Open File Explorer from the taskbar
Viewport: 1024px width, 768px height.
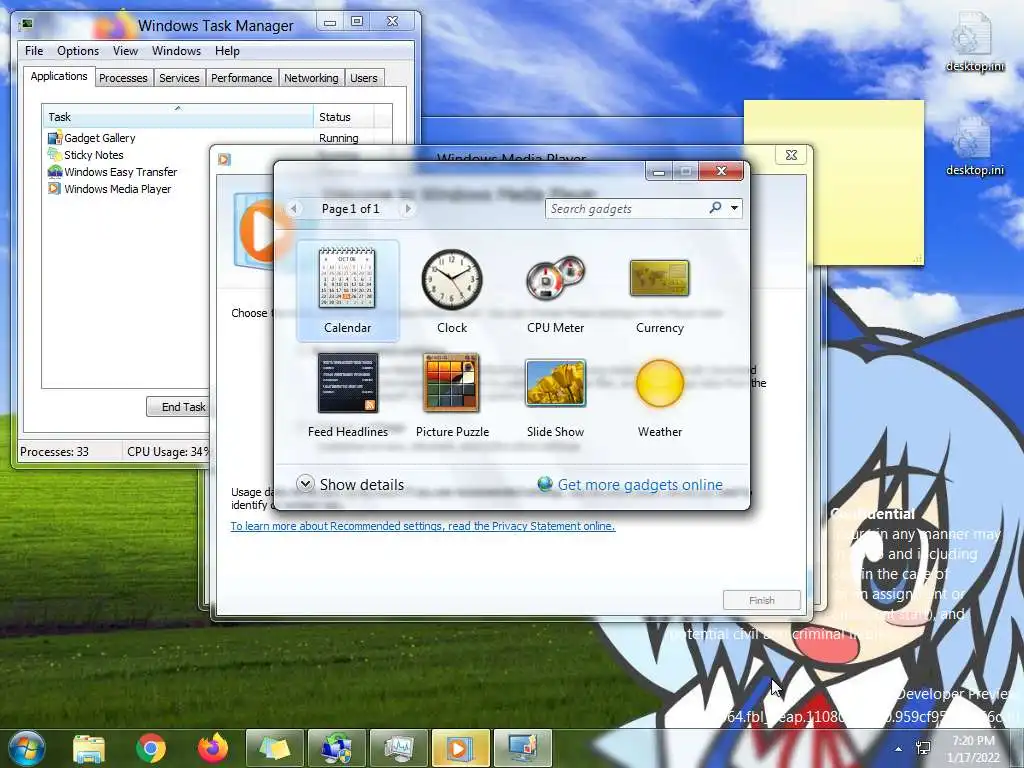(89, 748)
